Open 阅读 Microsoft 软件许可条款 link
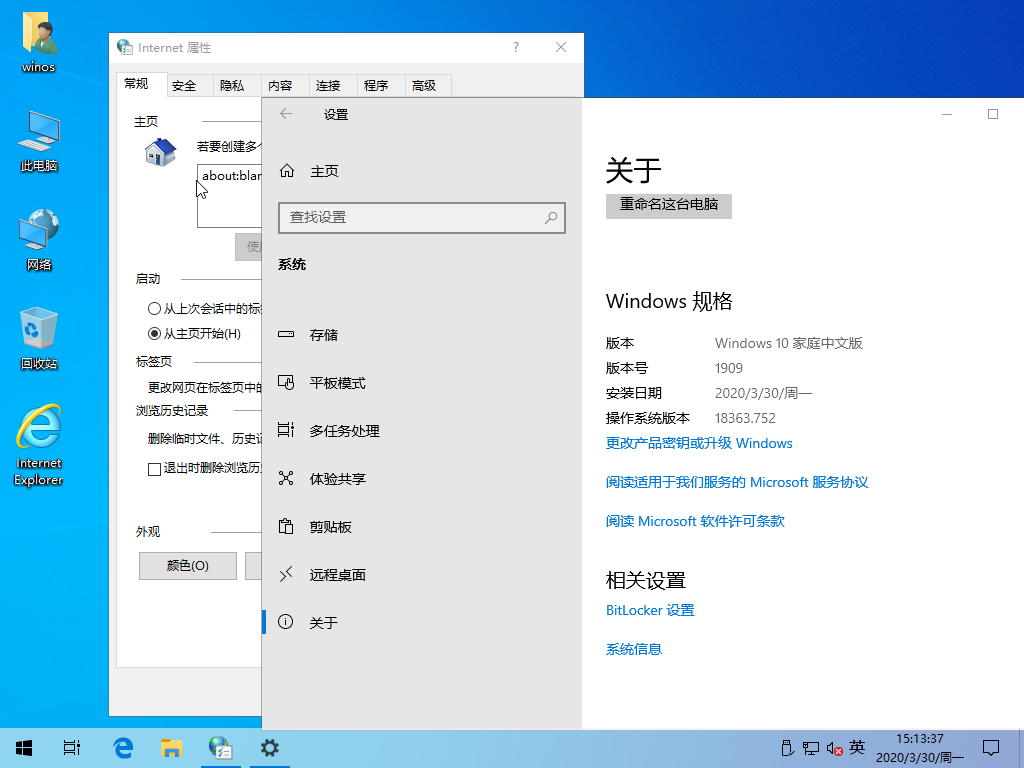The height and width of the screenshot is (768, 1024). [x=695, y=521]
